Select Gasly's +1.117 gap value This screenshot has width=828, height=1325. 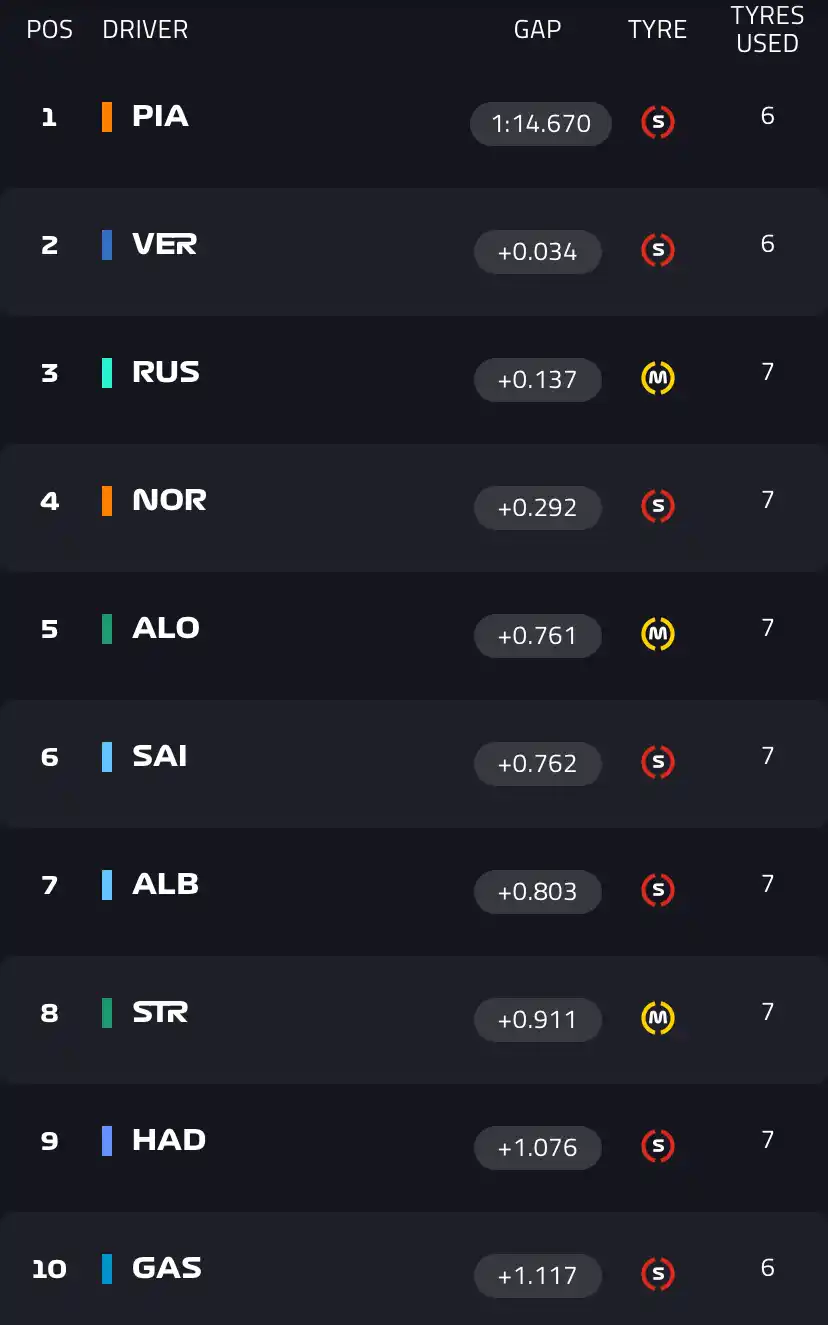538,1275
